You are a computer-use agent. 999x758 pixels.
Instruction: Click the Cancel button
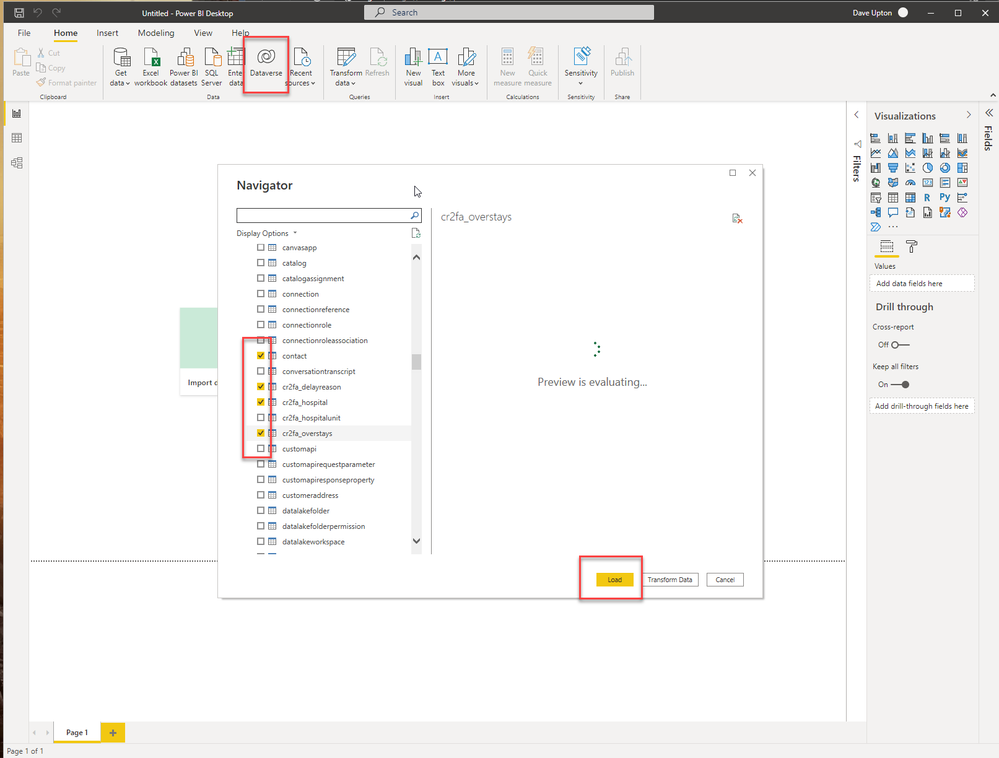point(725,580)
